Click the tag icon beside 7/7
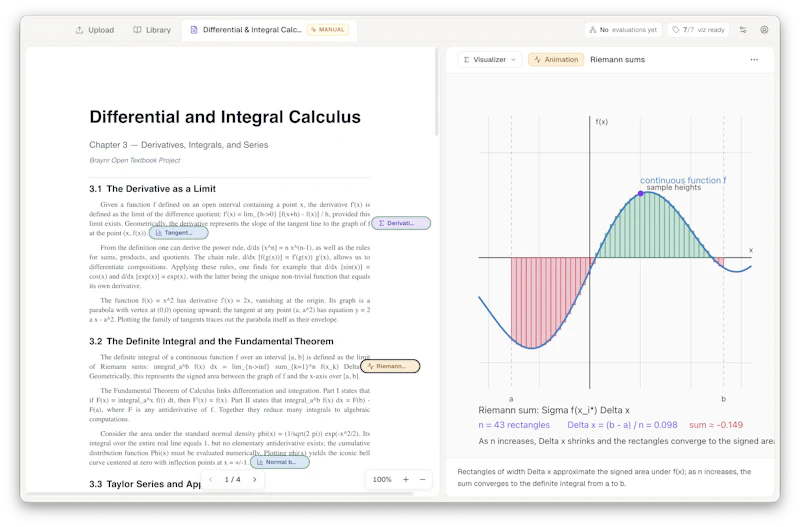The width and height of the screenshot is (800, 527). (x=676, y=30)
